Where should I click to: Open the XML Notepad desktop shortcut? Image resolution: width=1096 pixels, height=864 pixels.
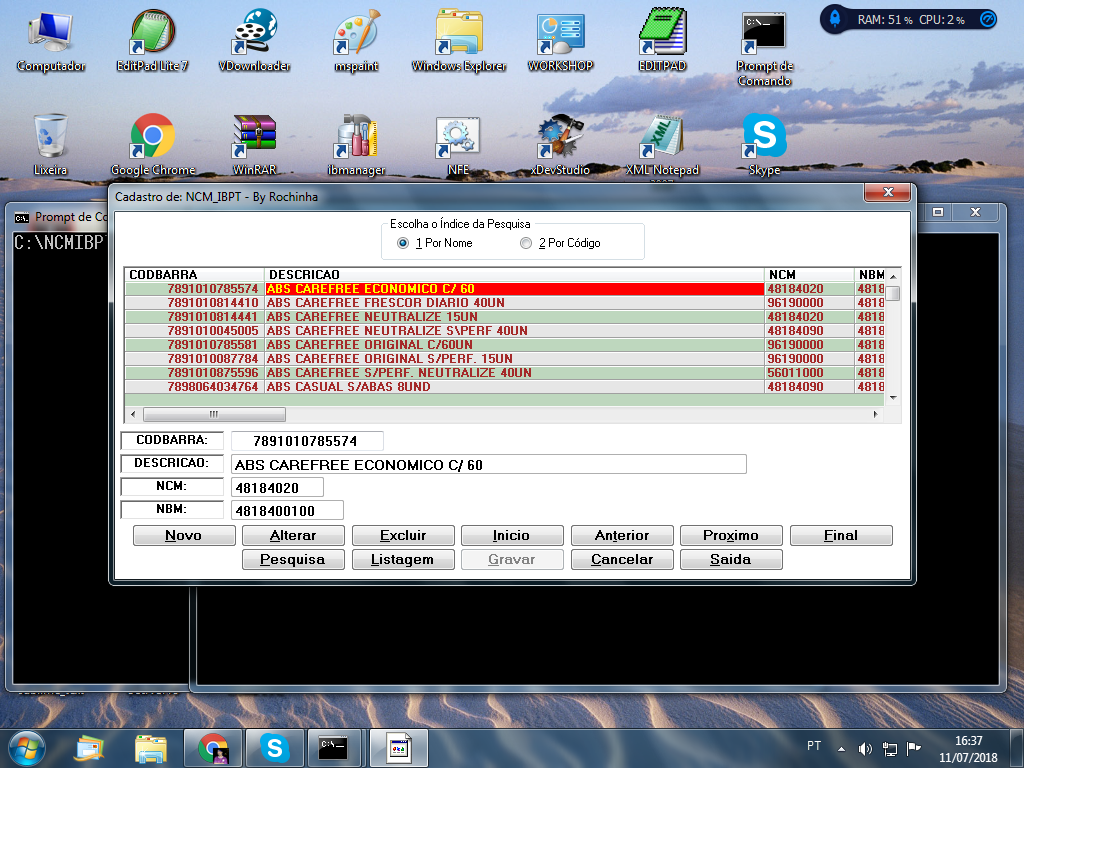661,138
